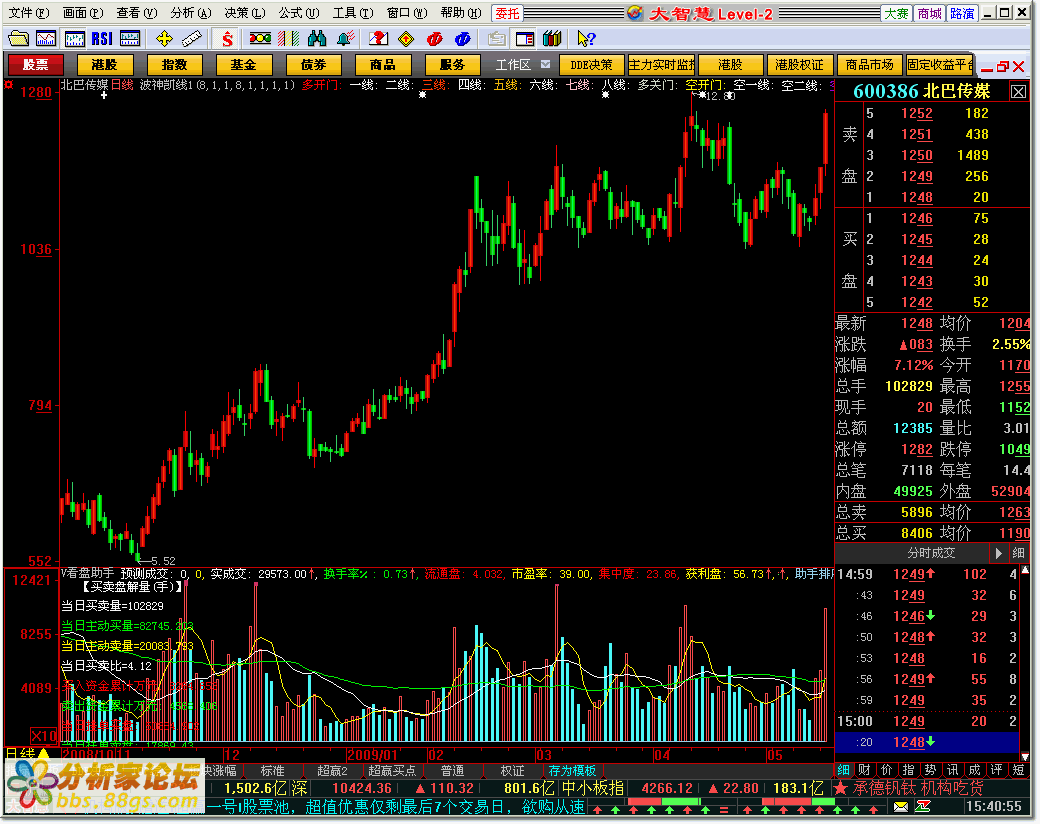
Task: Open the 公式 menu
Action: tap(298, 13)
